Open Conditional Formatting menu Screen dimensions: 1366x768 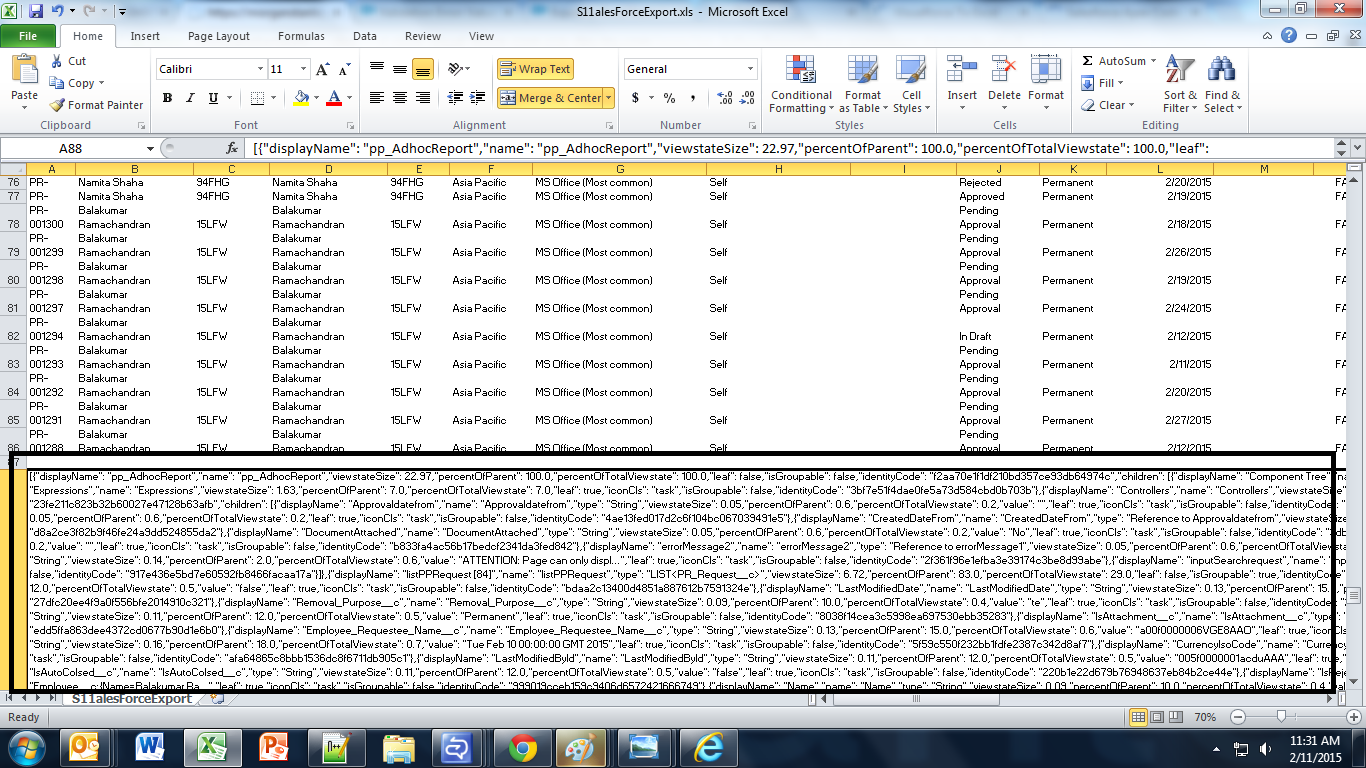point(801,85)
